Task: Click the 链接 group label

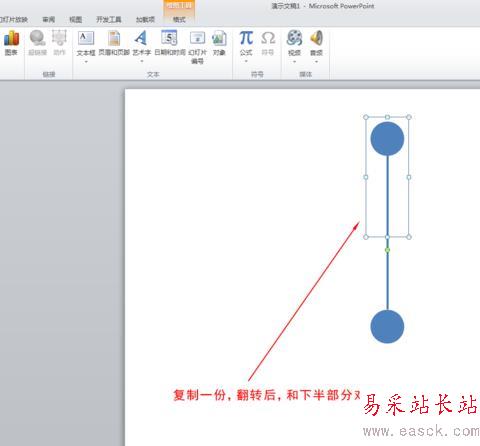Action: point(49,74)
